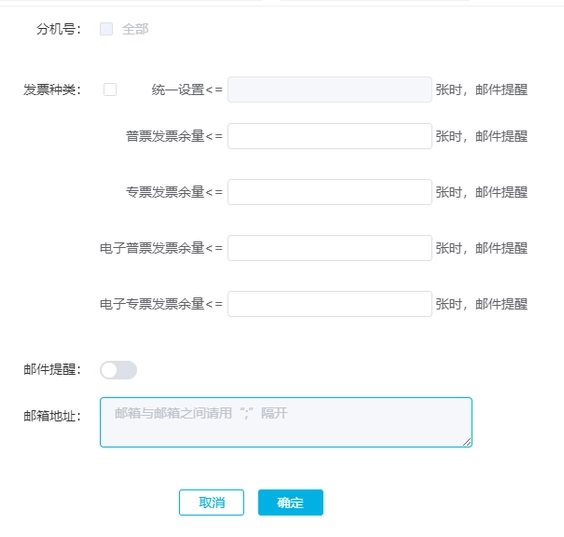Click the 全部 label text

pos(135,29)
